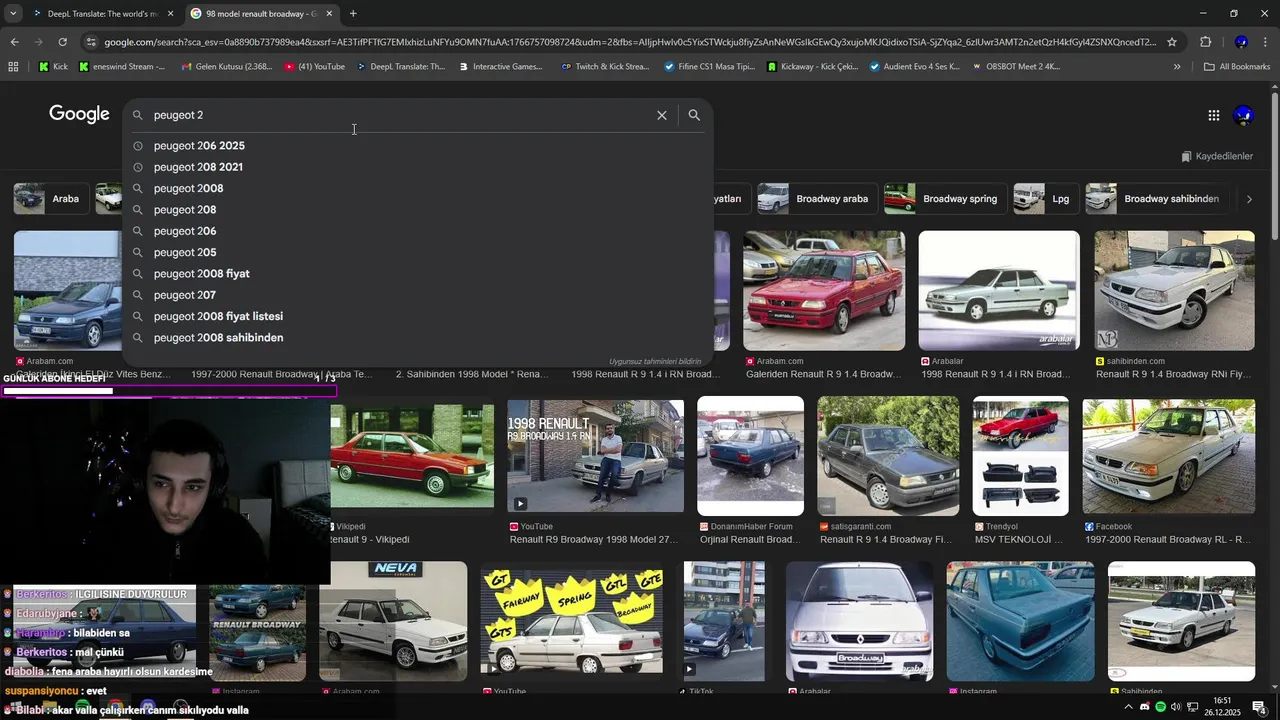The height and width of the screenshot is (720, 1280).
Task: Open the Google apps grid
Action: point(1213,115)
